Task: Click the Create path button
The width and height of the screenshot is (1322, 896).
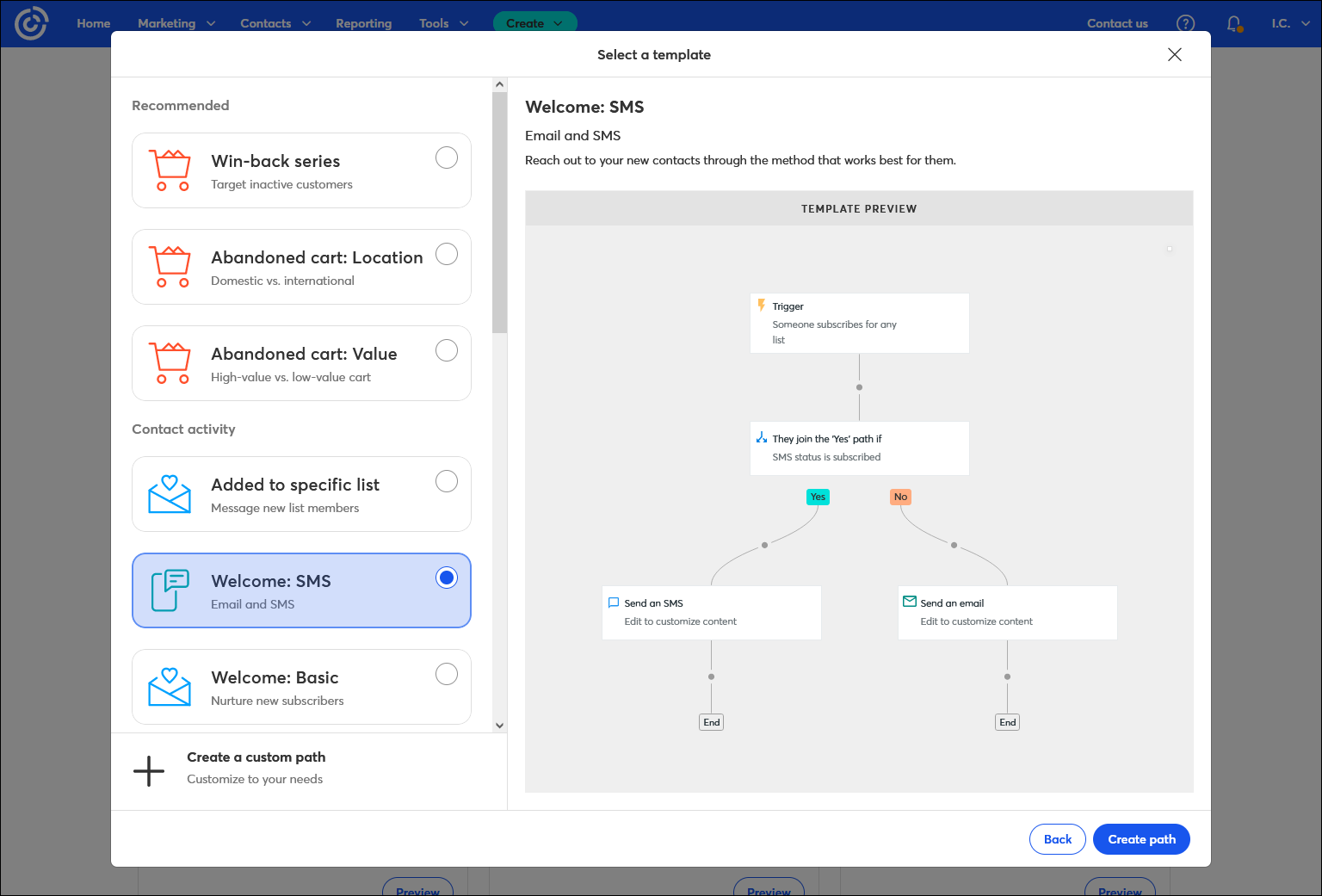Action: (1141, 839)
